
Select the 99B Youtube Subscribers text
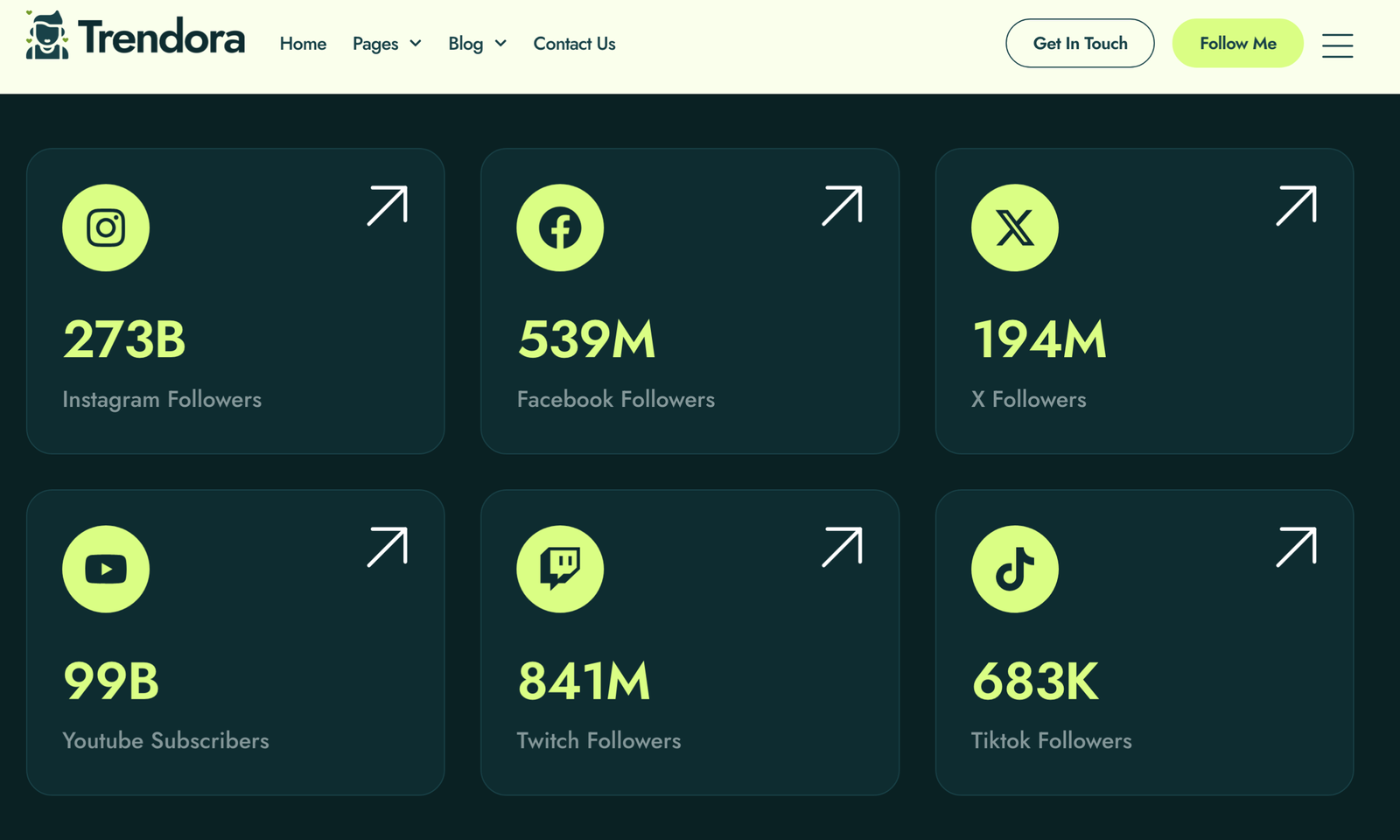pos(165,740)
